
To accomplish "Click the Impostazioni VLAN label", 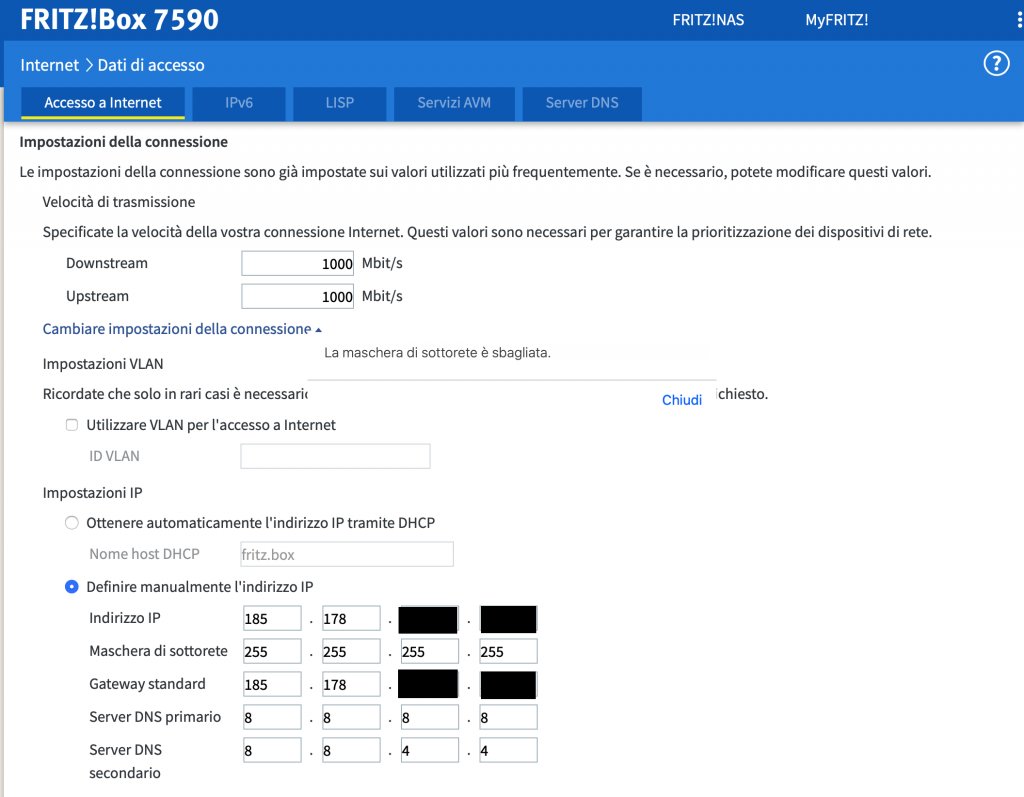I will 103,364.
